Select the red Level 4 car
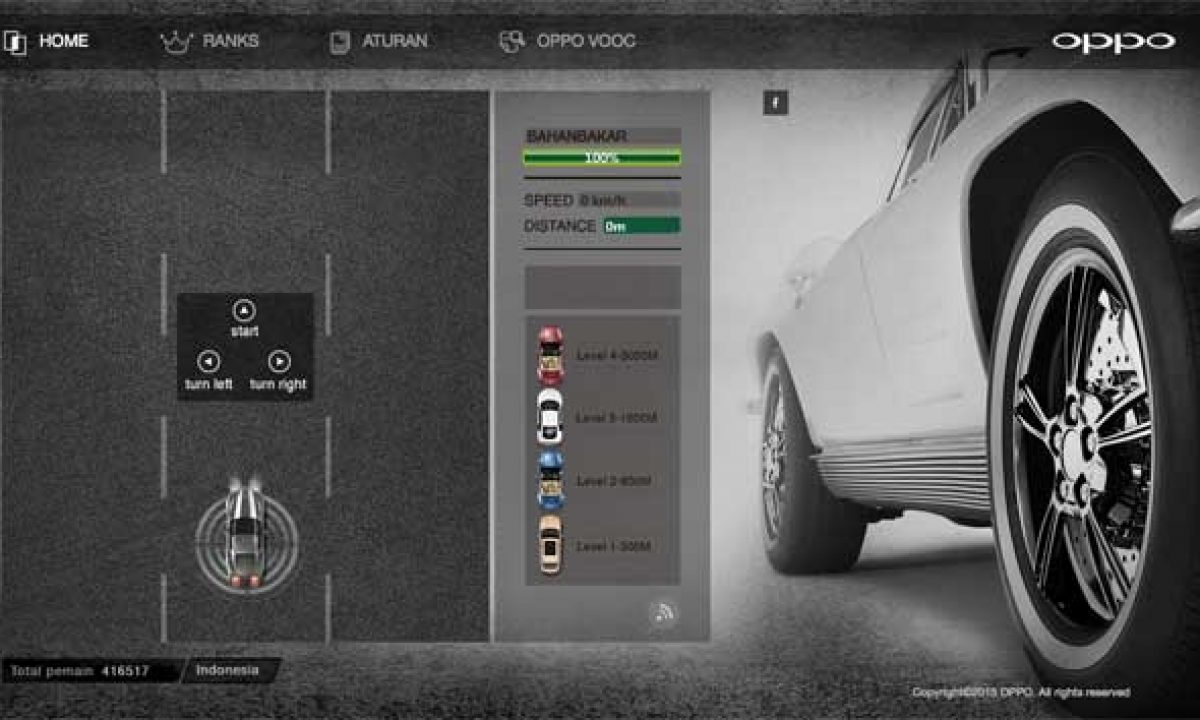 pos(550,355)
